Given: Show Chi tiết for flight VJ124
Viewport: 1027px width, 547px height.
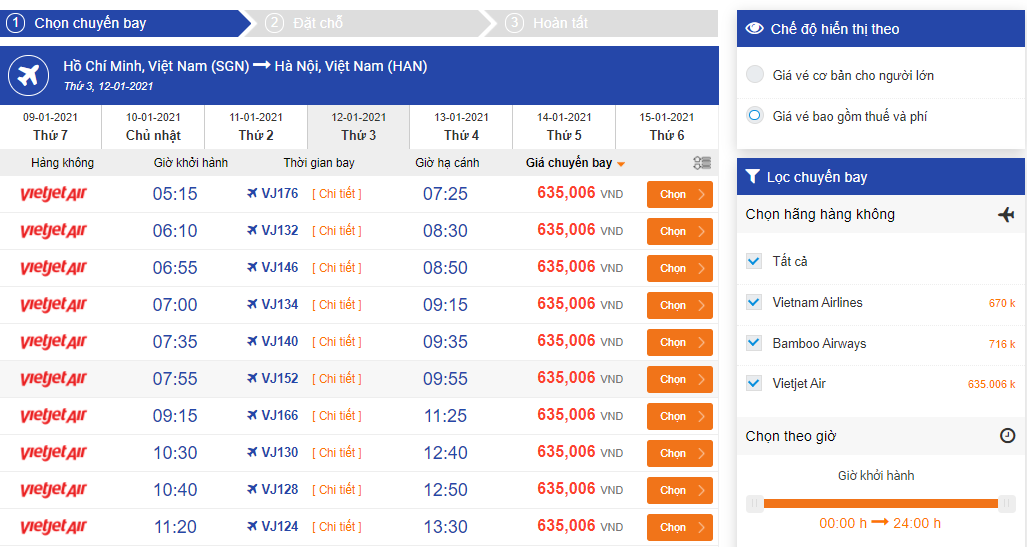Looking at the screenshot, I should coord(337,527).
